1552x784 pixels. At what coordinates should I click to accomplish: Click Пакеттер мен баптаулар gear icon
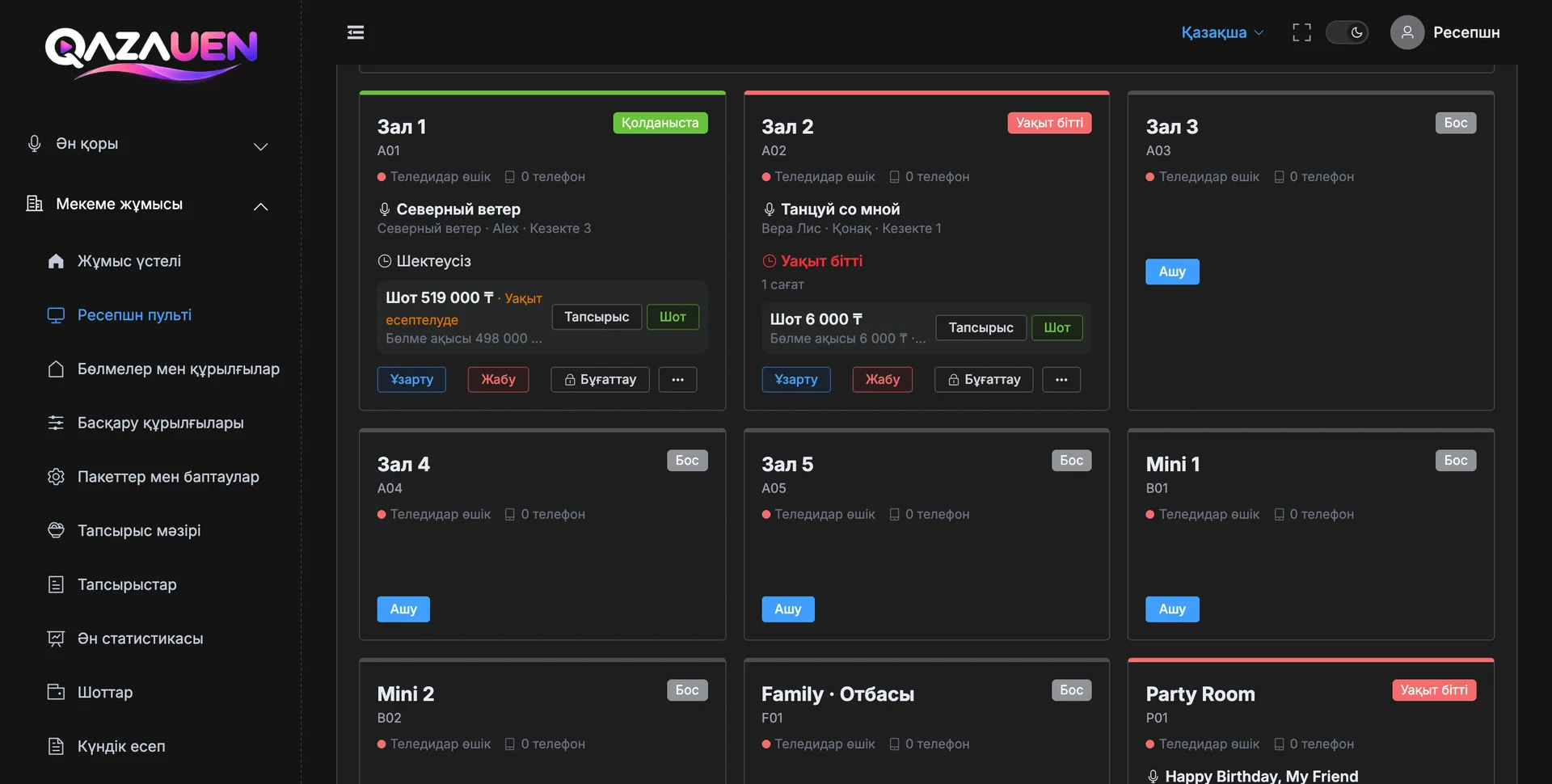pos(56,477)
